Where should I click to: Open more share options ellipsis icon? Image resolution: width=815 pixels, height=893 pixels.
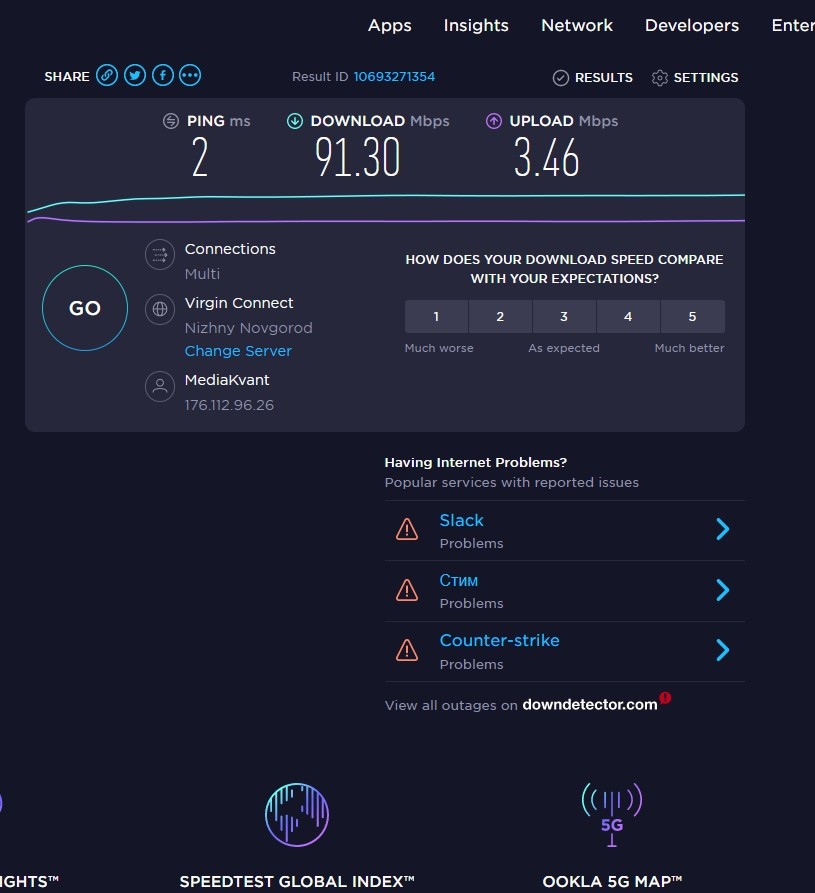click(190, 76)
